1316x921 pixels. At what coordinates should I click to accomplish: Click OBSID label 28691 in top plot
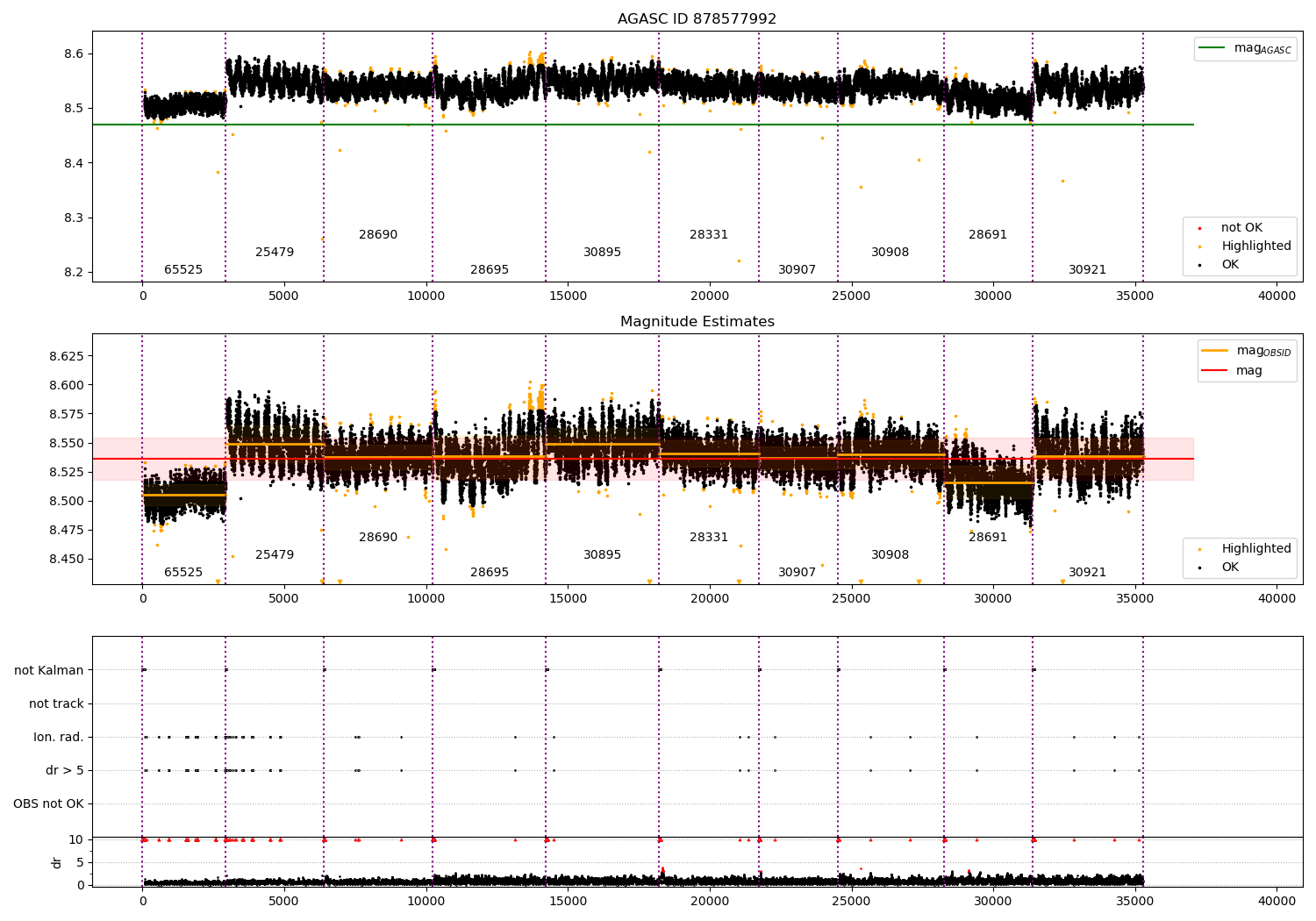(x=988, y=235)
